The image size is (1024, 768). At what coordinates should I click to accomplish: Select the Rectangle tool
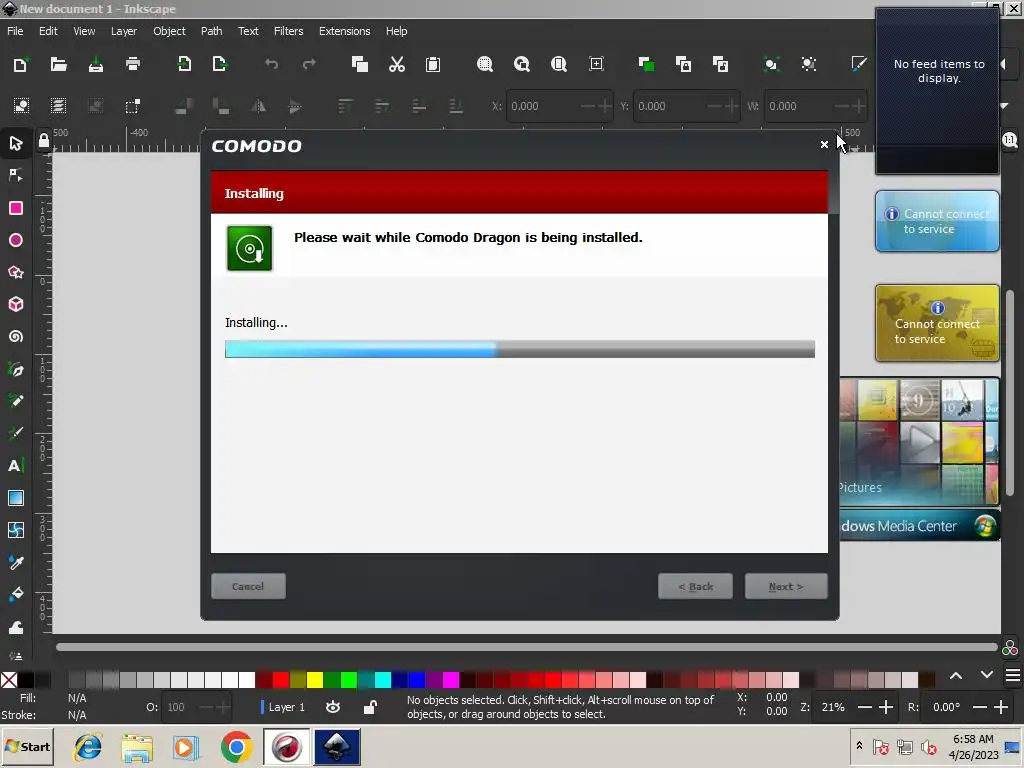tap(16, 208)
